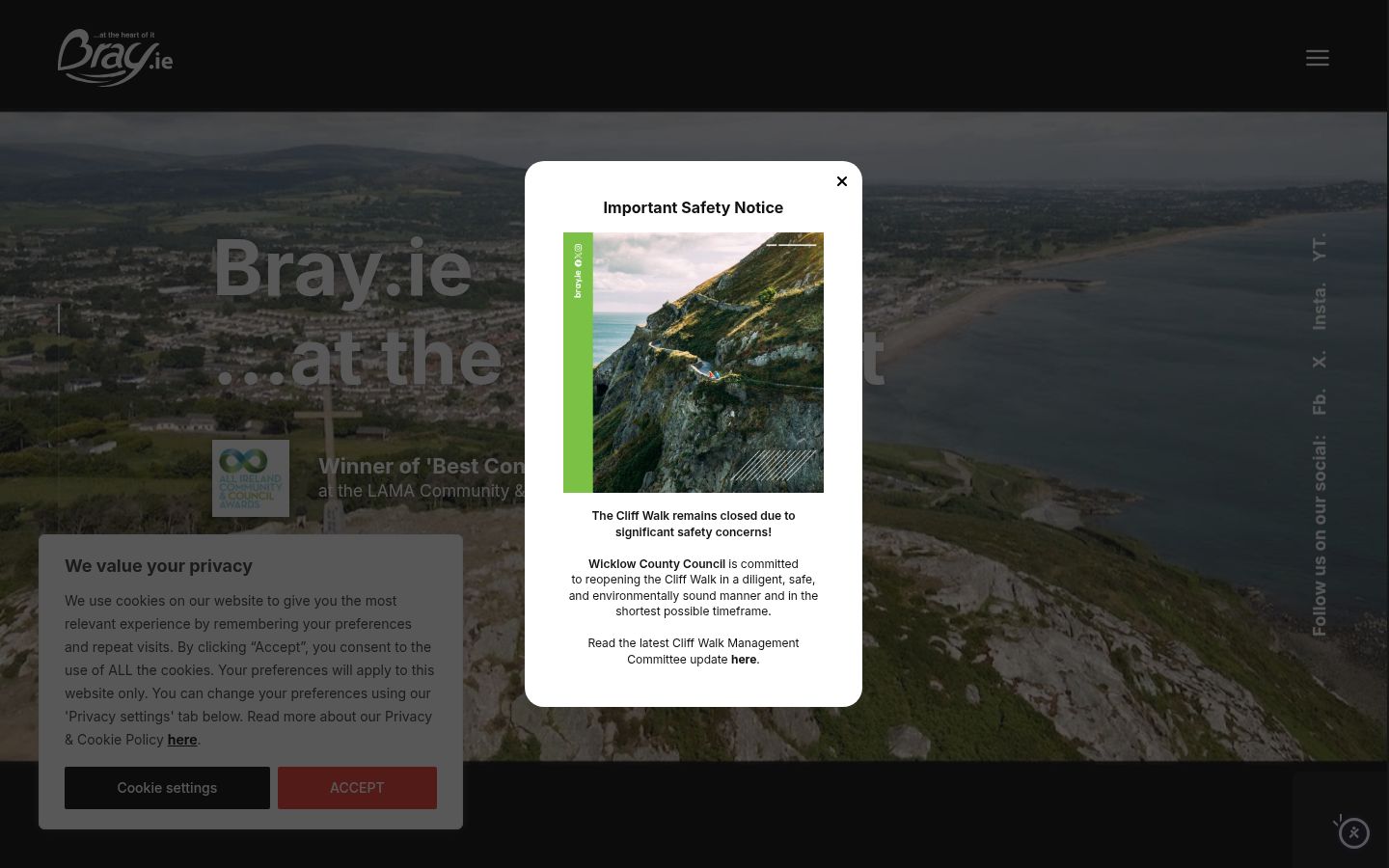Viewport: 1389px width, 868px height.
Task: Visit the Insta. social link
Action: point(1319,306)
